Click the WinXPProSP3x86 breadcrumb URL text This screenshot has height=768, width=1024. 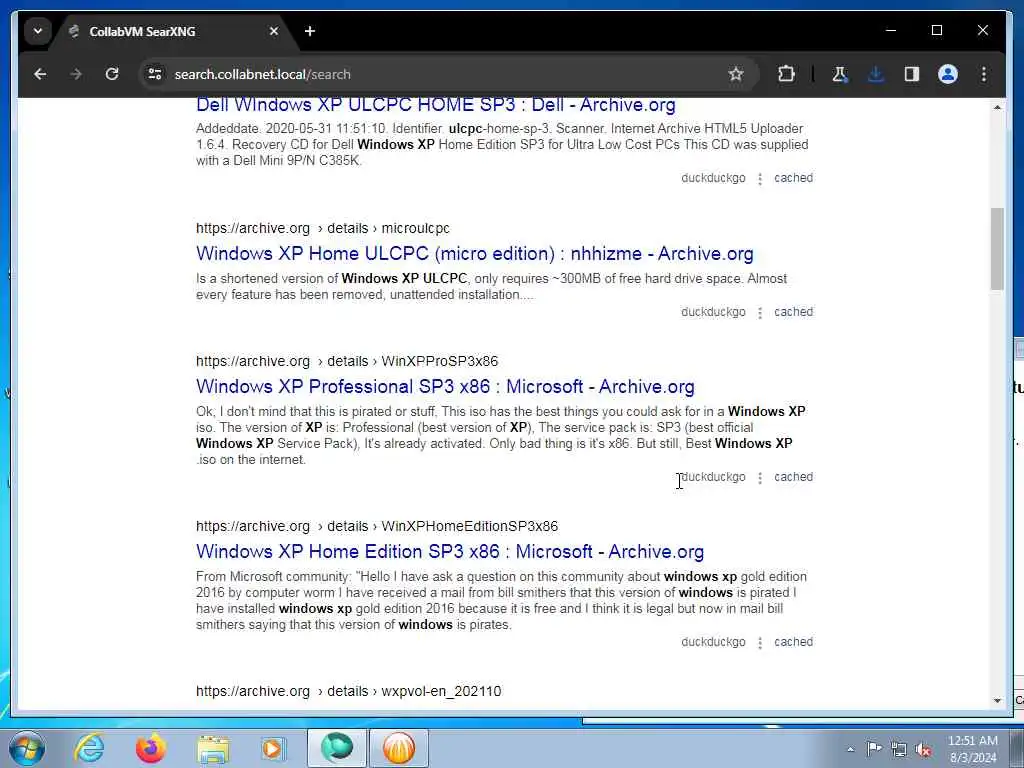click(x=347, y=361)
